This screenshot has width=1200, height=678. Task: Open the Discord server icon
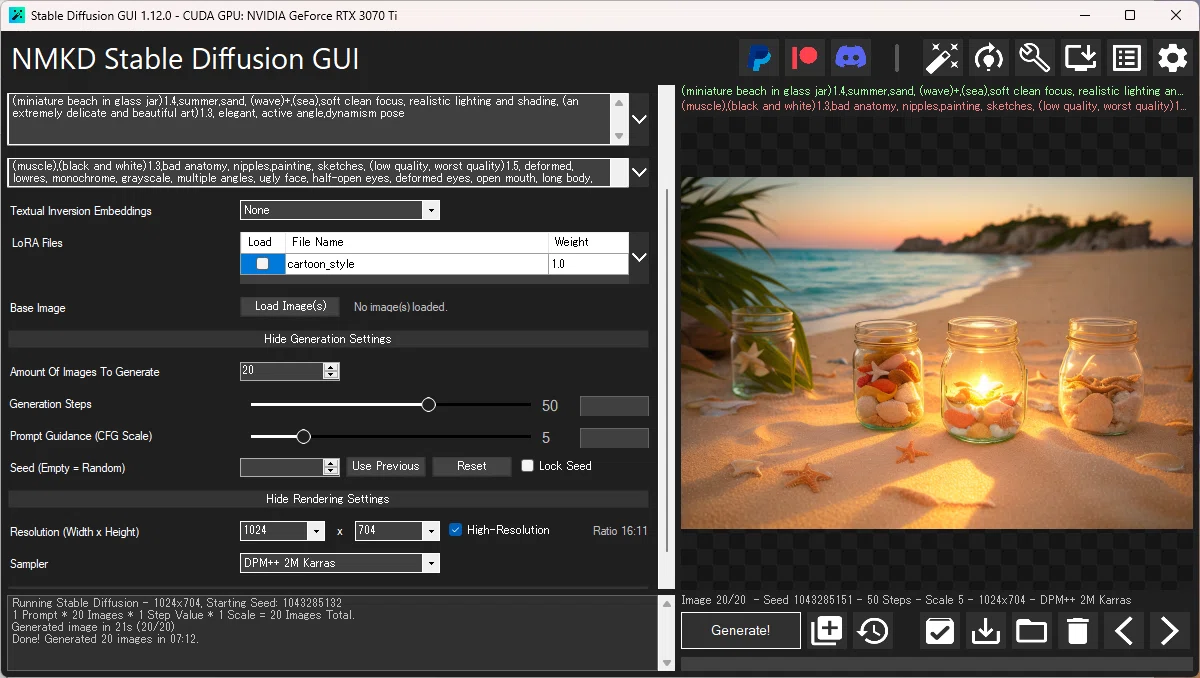point(851,58)
